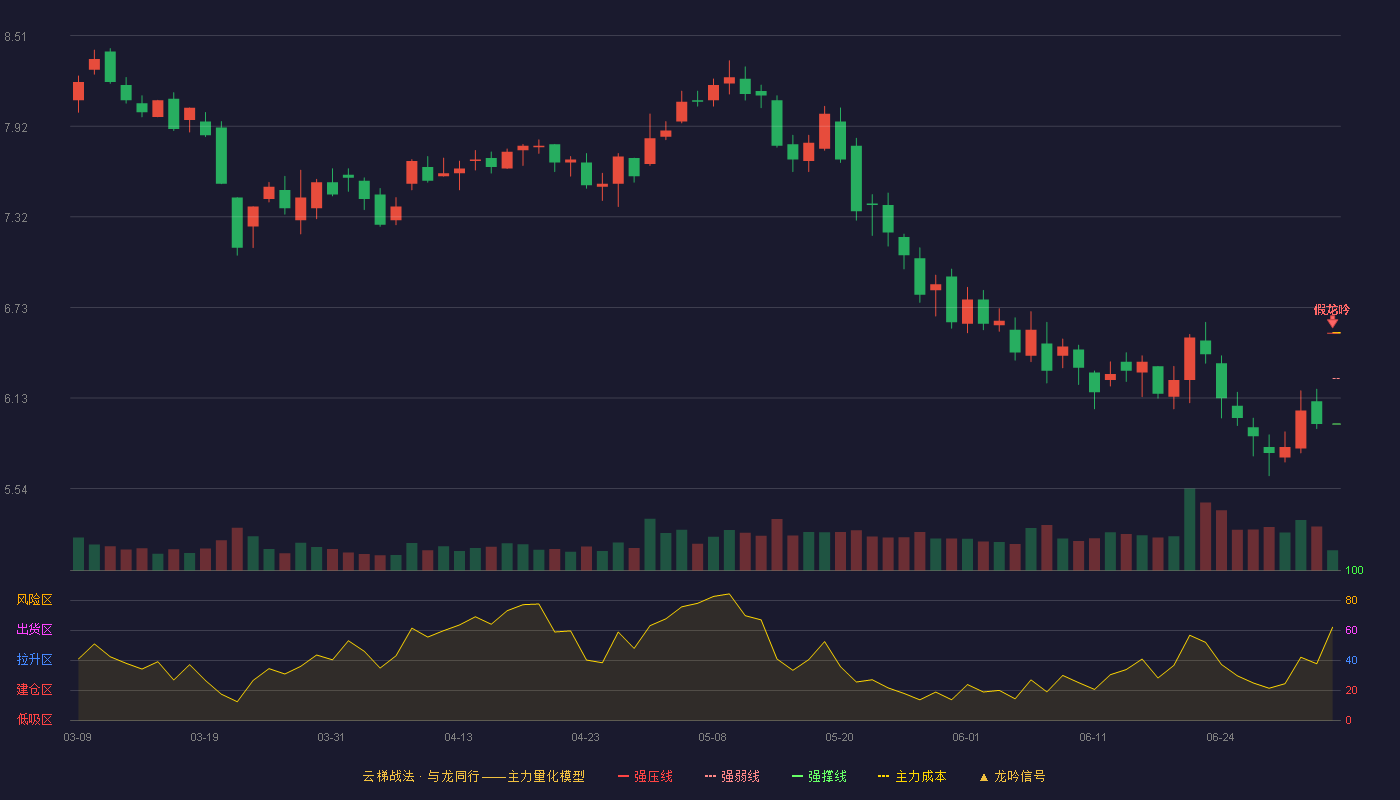Click the blue 40 indicator axis value

click(x=1351, y=660)
